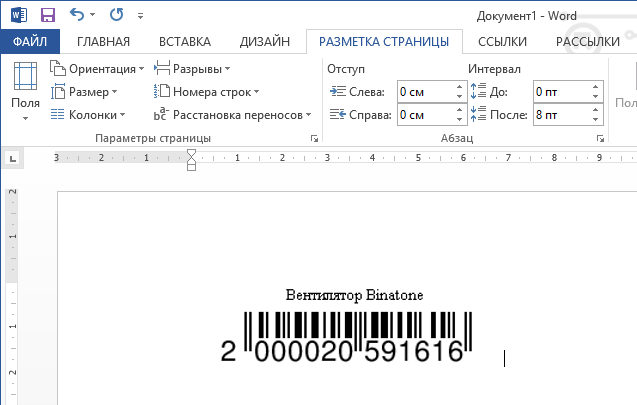This screenshot has height=405, width=637.
Task: Increase the До spacing value
Action: (596, 87)
